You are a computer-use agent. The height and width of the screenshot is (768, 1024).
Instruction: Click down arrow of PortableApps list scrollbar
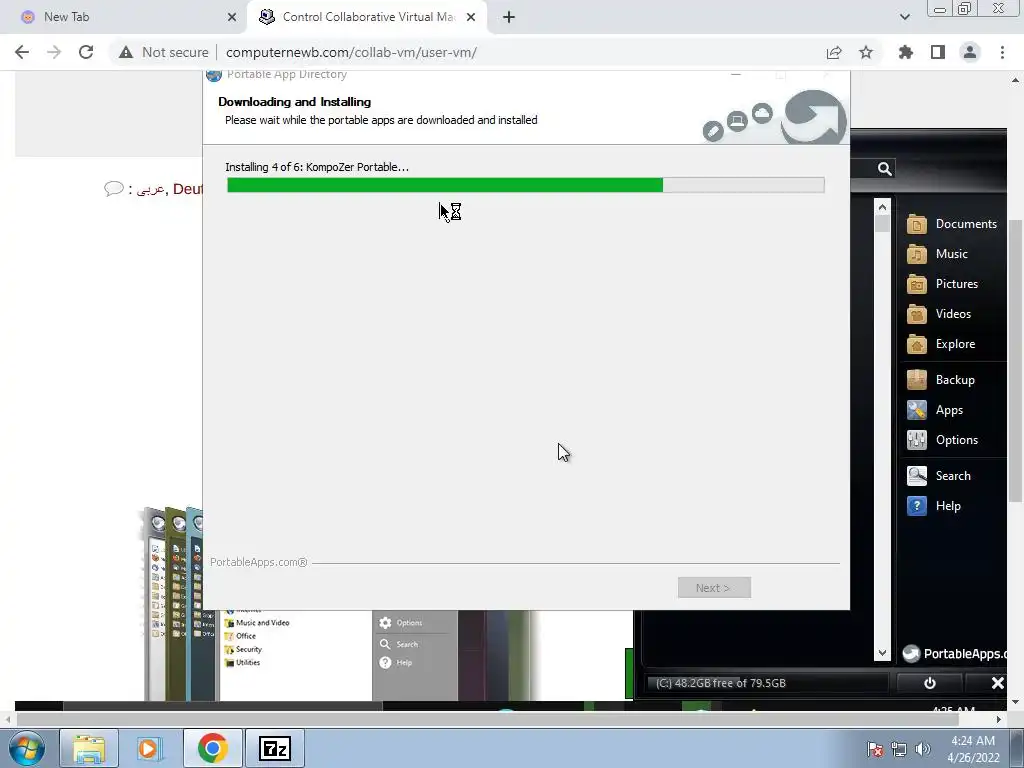coord(882,653)
